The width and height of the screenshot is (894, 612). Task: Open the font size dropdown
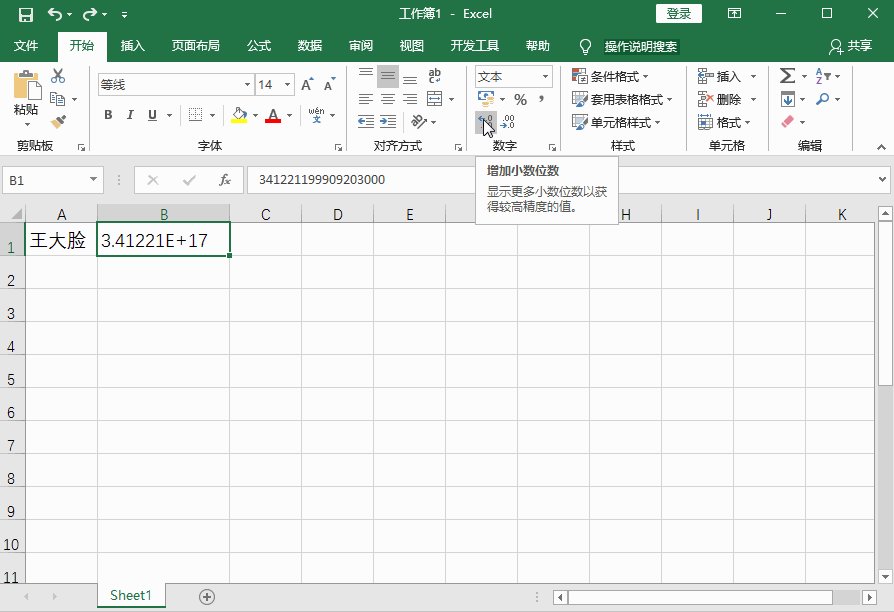(287, 84)
